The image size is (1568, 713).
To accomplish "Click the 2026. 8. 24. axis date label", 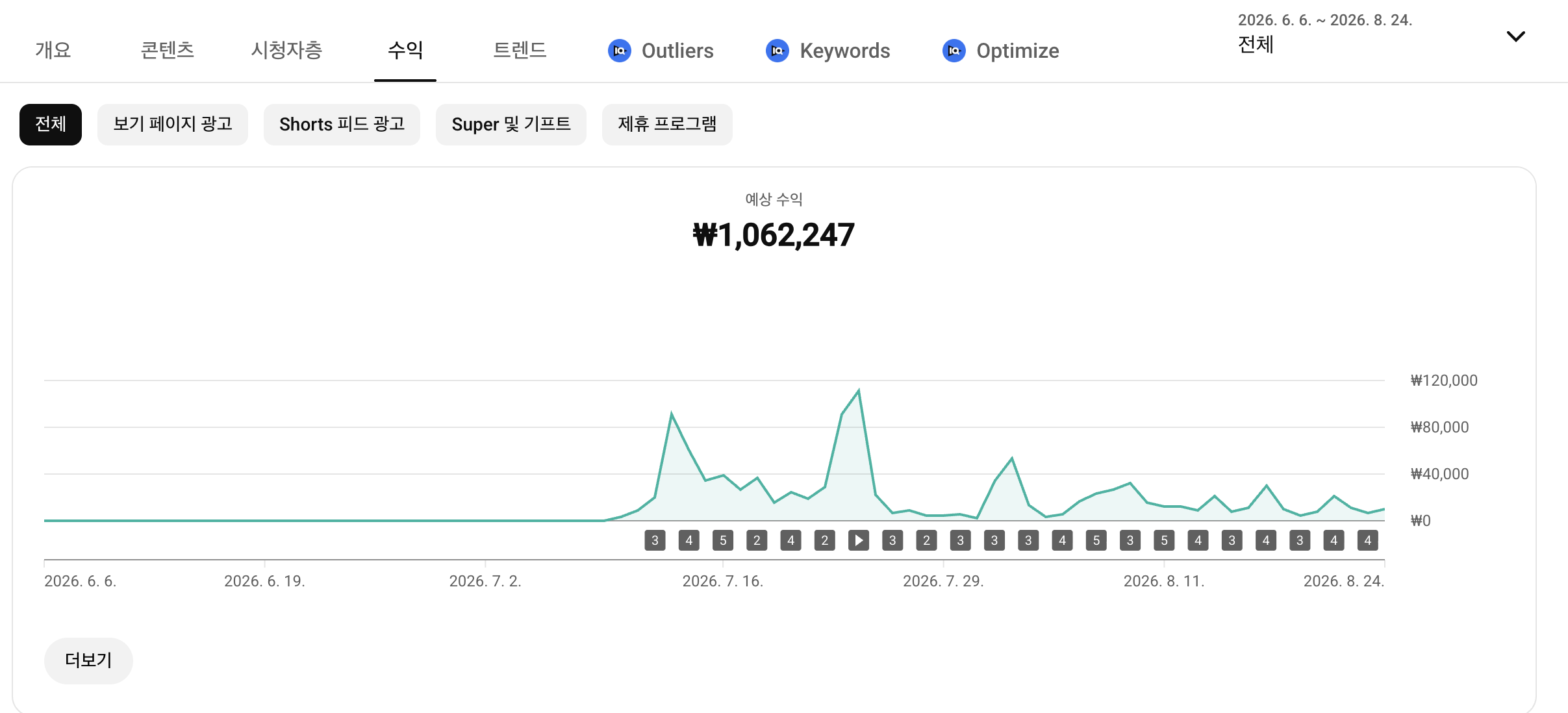I will coord(1344,581).
